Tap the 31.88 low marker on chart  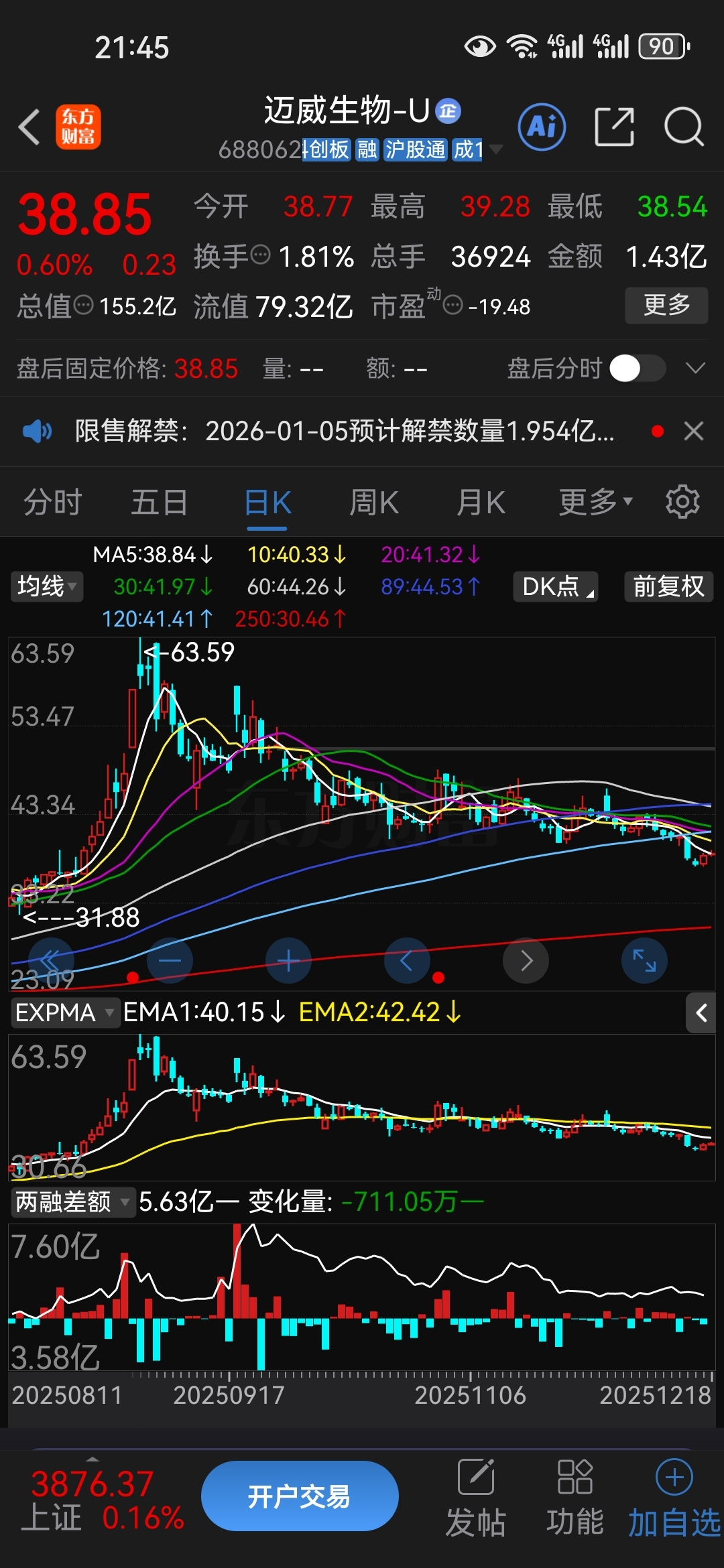tap(82, 917)
